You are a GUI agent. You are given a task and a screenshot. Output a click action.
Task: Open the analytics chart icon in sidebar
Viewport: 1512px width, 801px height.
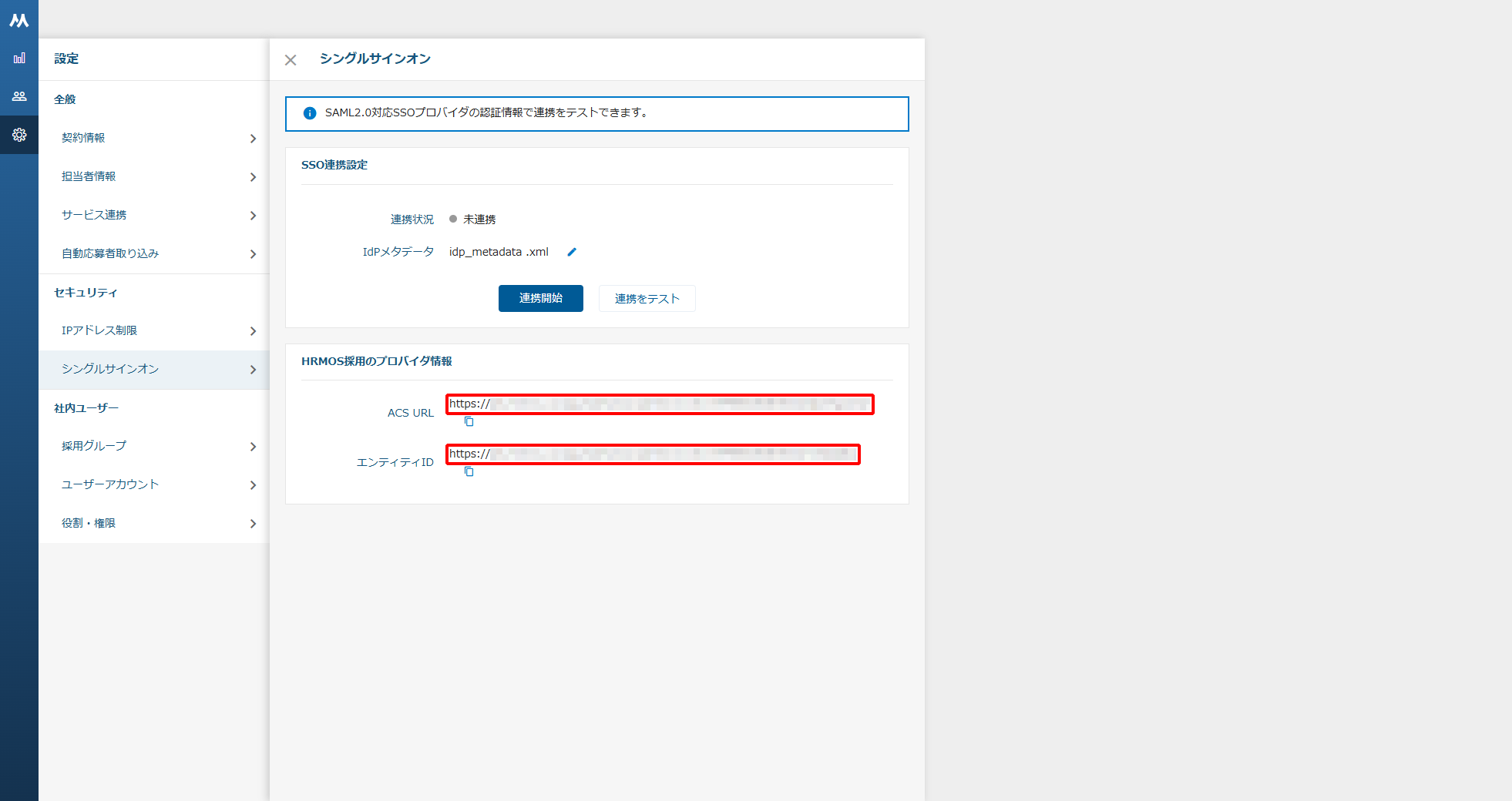19,58
